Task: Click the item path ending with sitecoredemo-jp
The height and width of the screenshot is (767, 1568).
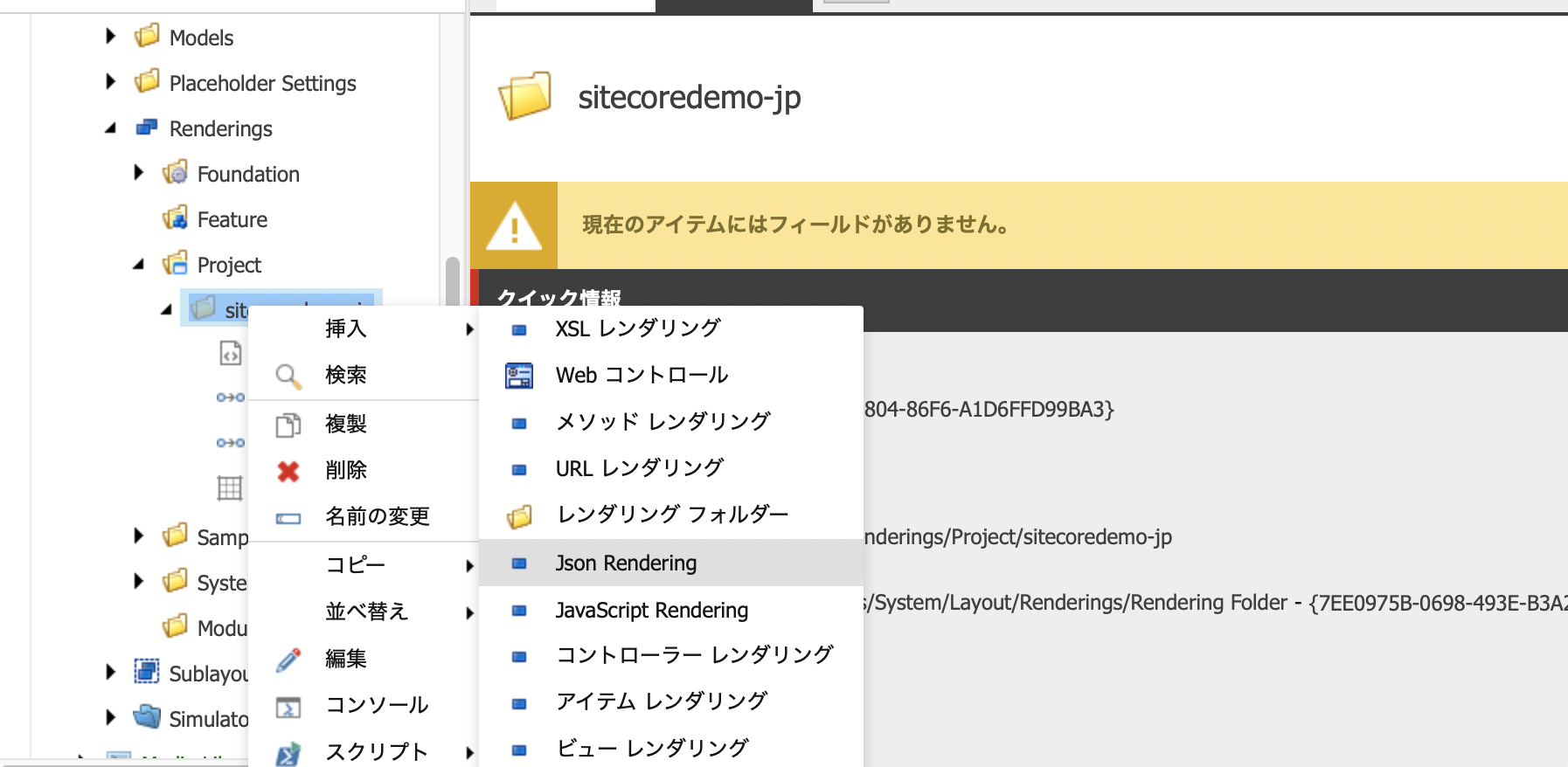Action: coord(1018,536)
